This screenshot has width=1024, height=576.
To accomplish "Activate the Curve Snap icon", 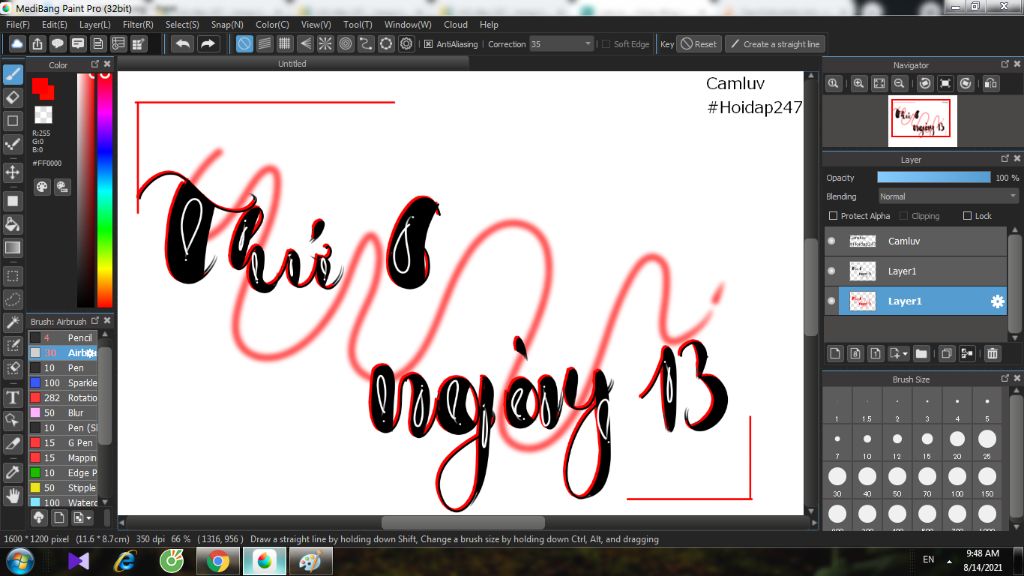I will point(365,43).
